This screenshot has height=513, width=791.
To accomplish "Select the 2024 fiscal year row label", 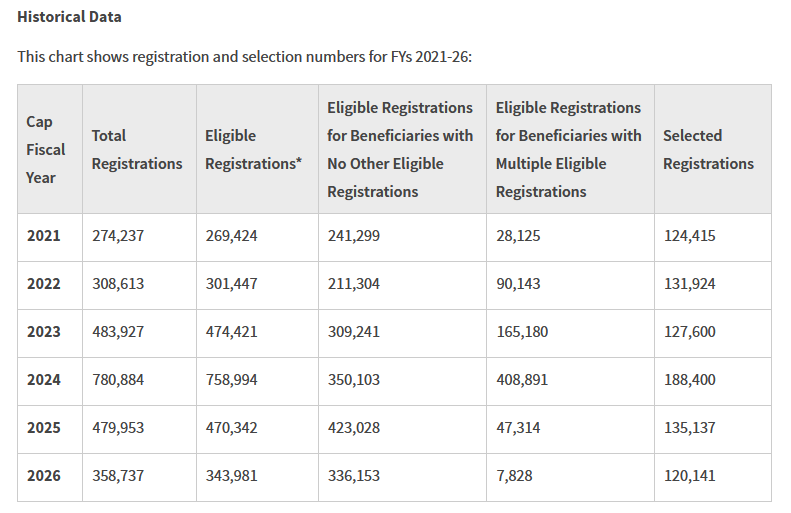I will click(x=44, y=380).
